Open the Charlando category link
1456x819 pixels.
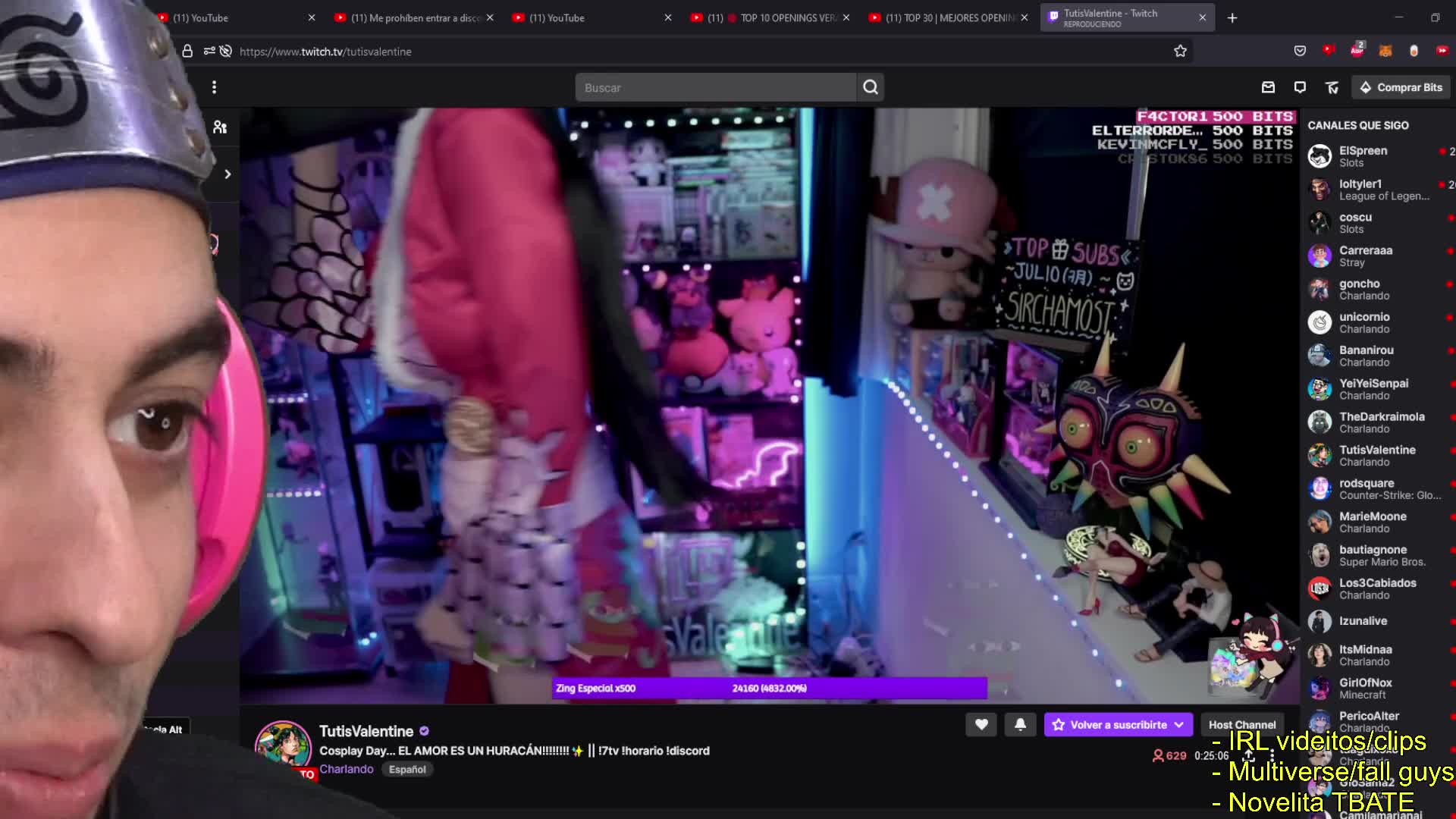[347, 769]
